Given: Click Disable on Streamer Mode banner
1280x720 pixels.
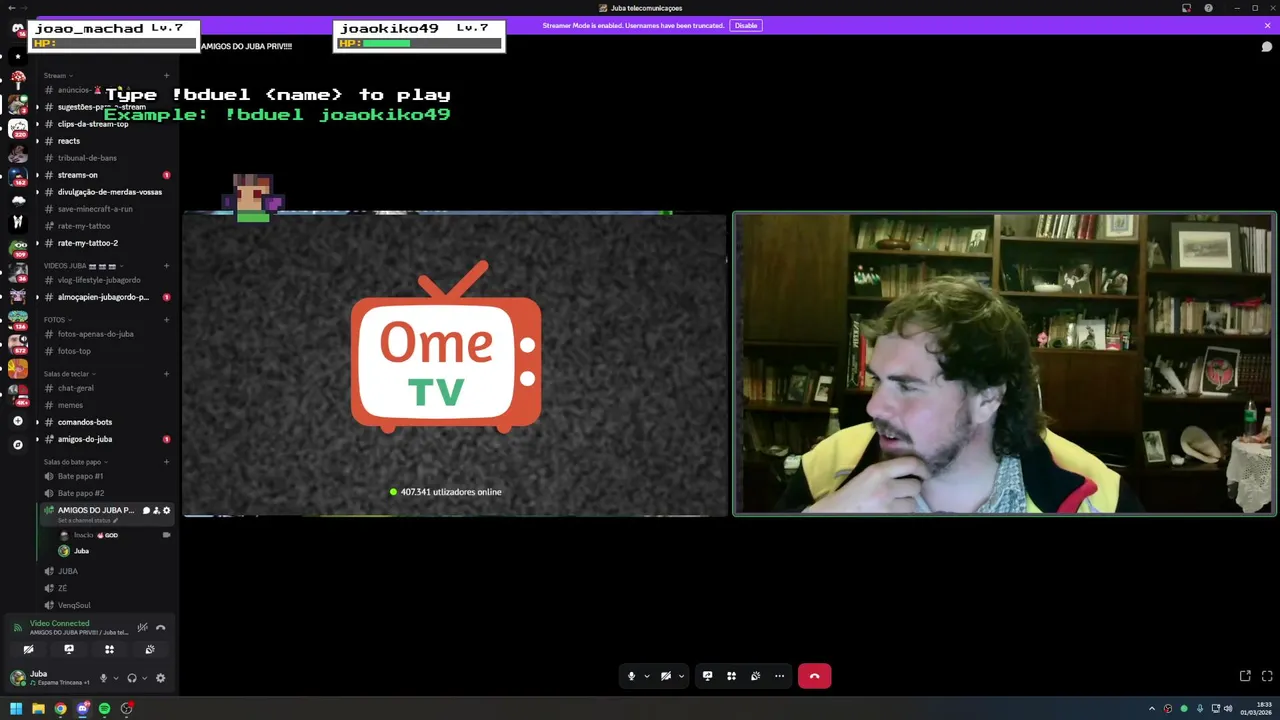Looking at the screenshot, I should [746, 25].
